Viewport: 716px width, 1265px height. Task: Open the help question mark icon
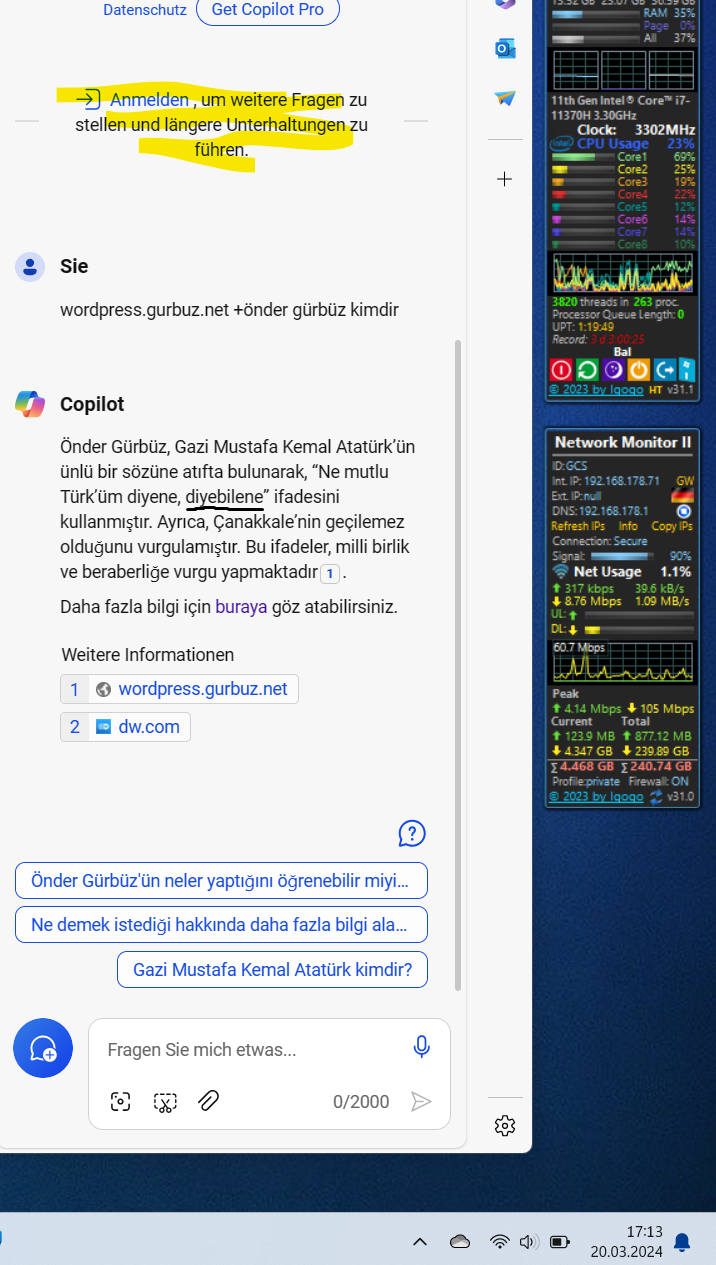(x=412, y=833)
